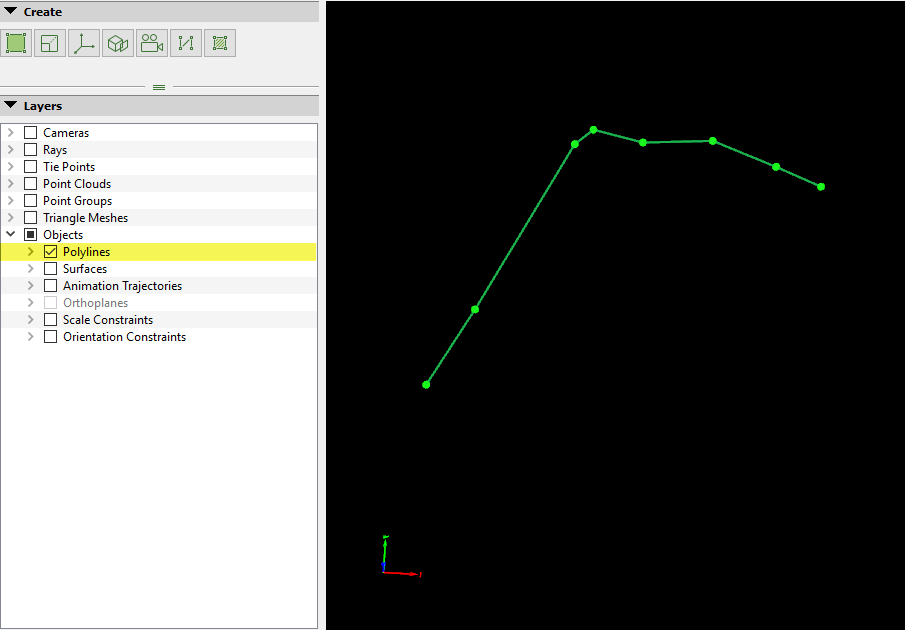Click the coordinate axes creation icon

(x=83, y=43)
